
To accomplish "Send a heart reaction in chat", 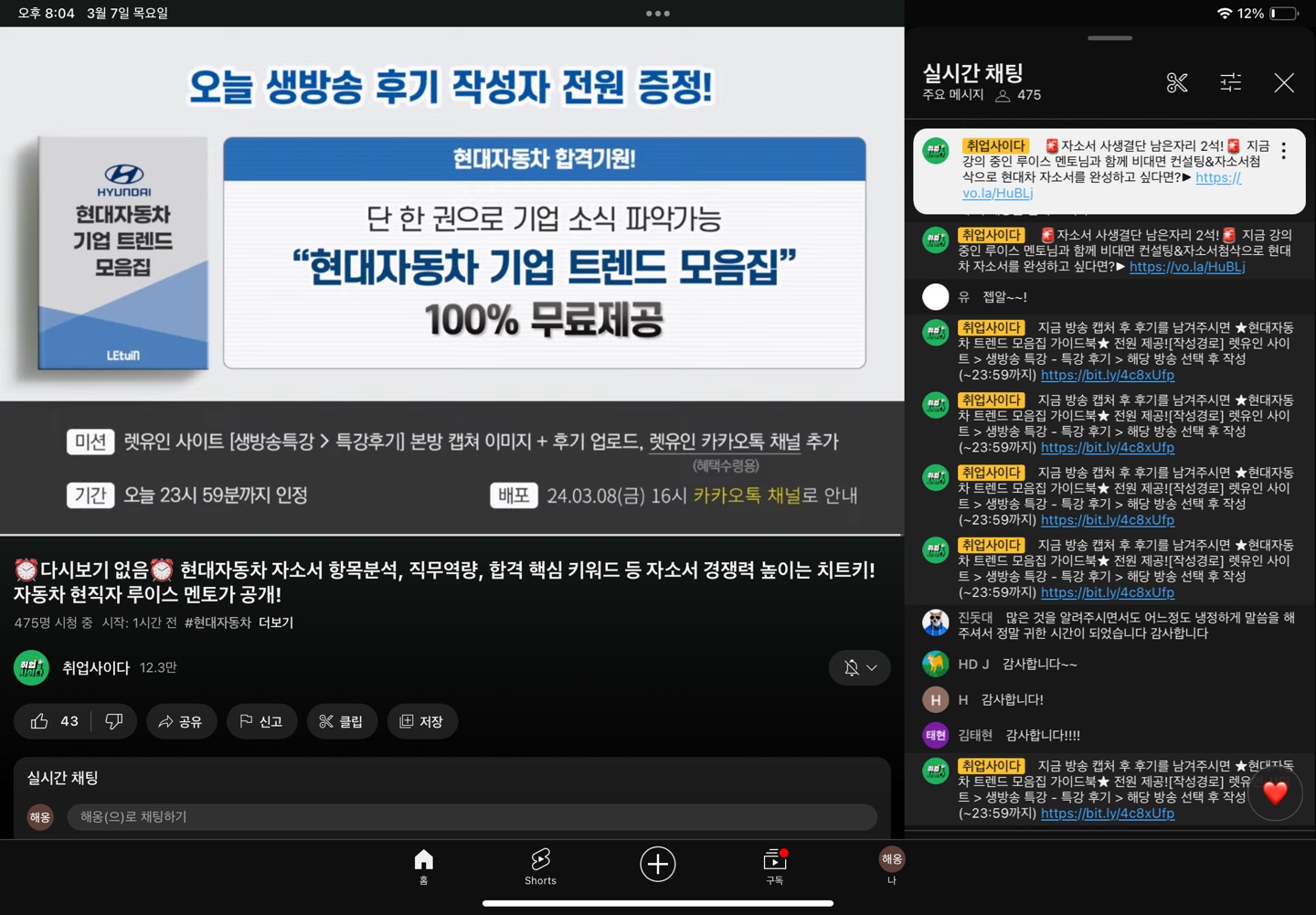I will pyautogui.click(x=1275, y=793).
